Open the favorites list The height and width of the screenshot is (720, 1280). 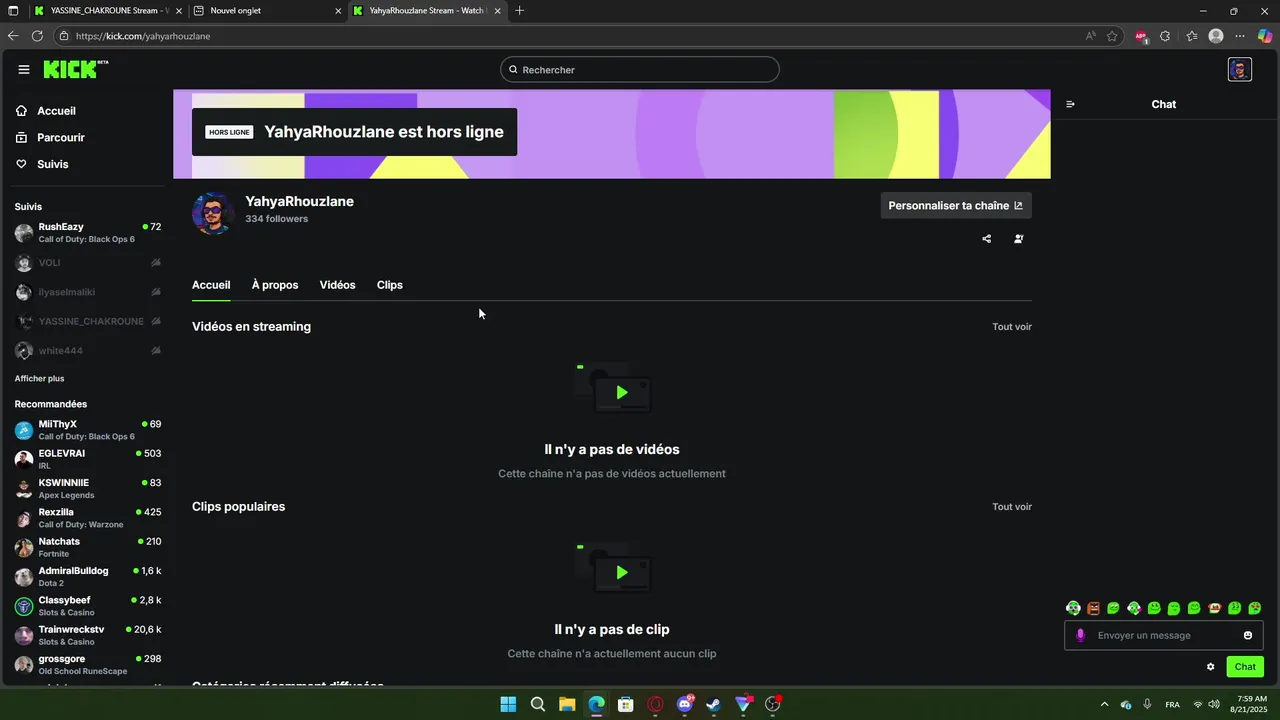click(1192, 36)
